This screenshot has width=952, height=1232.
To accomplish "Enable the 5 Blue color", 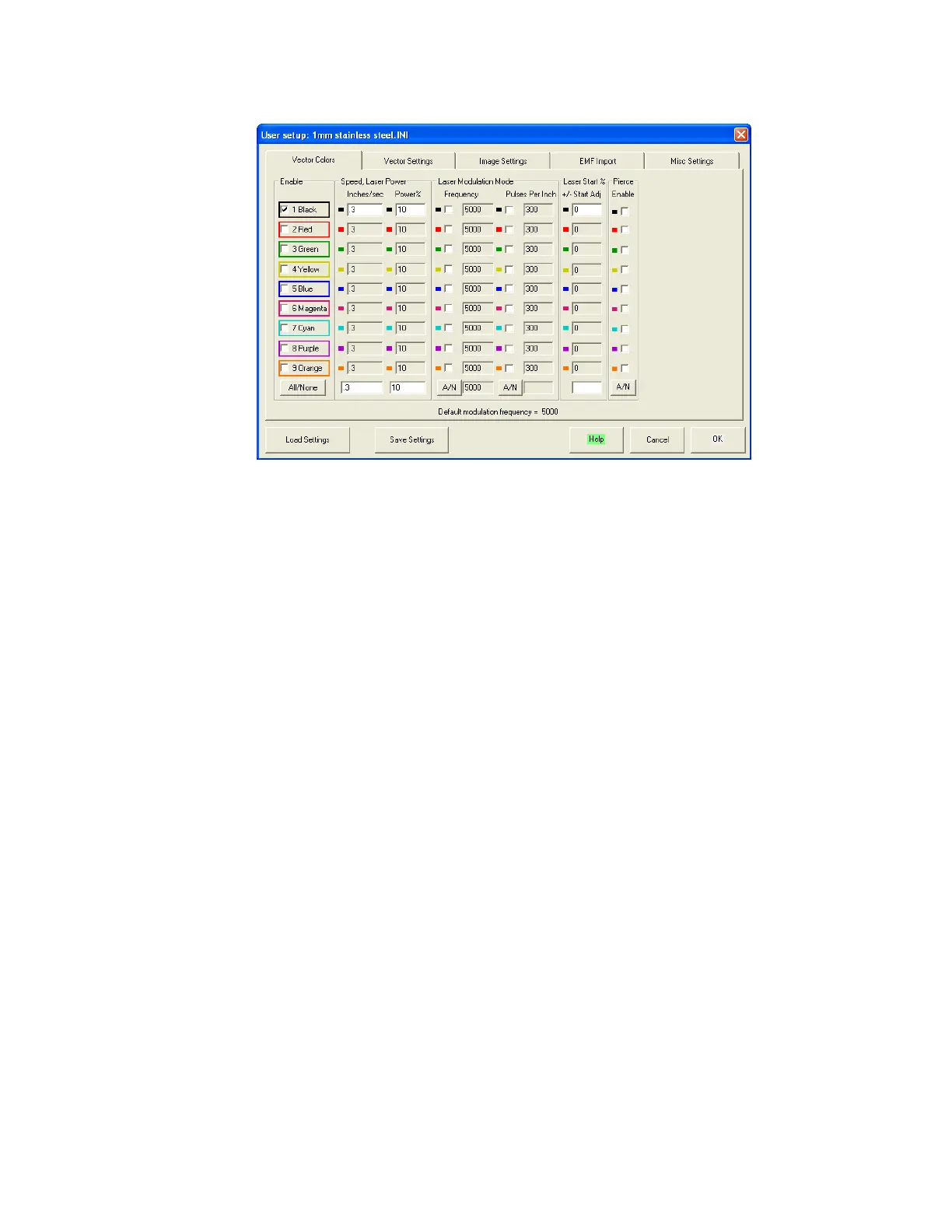I will pyautogui.click(x=285, y=289).
